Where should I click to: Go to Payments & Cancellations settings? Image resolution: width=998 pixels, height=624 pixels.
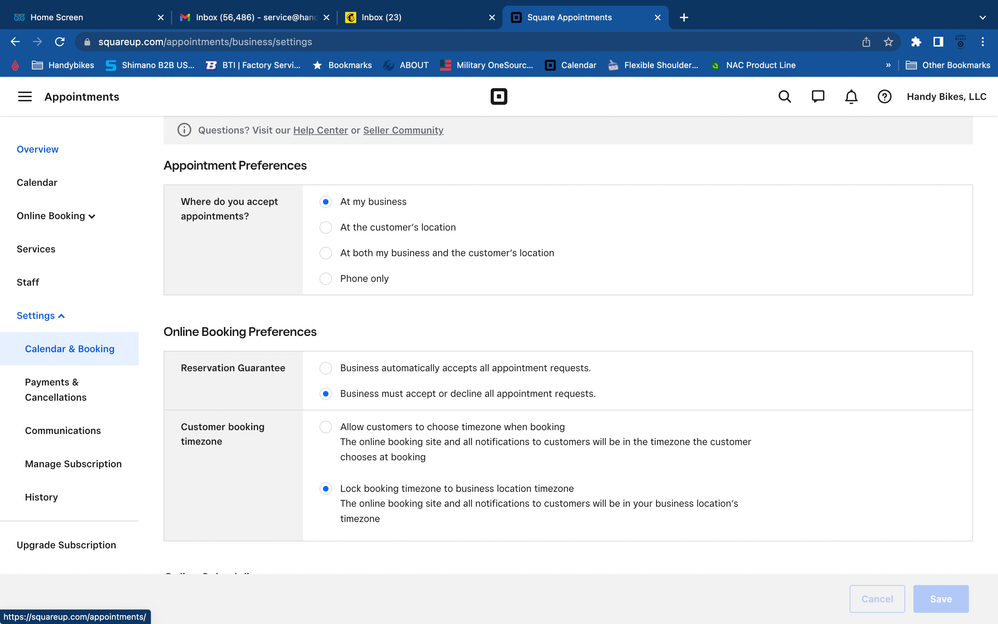pyautogui.click(x=55, y=390)
